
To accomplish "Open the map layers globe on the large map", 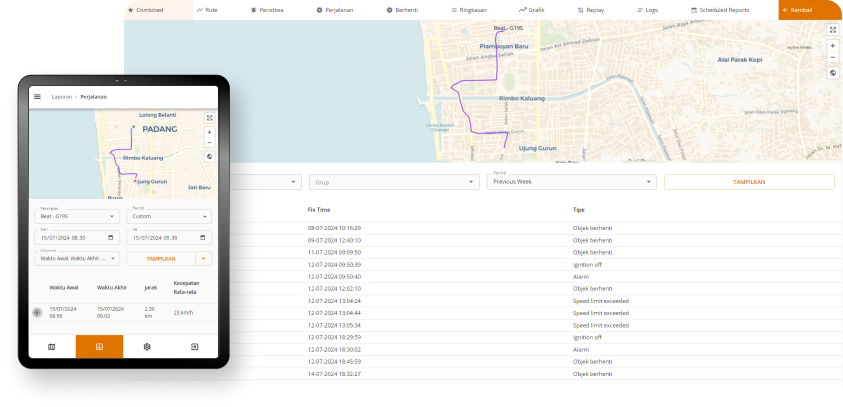I will [x=832, y=73].
